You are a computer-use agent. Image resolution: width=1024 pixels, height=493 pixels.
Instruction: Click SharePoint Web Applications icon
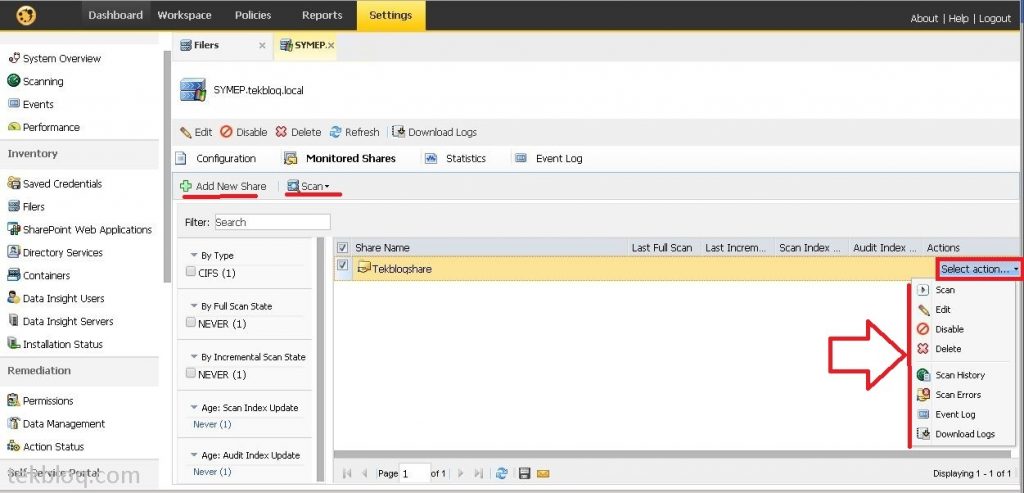(x=14, y=229)
